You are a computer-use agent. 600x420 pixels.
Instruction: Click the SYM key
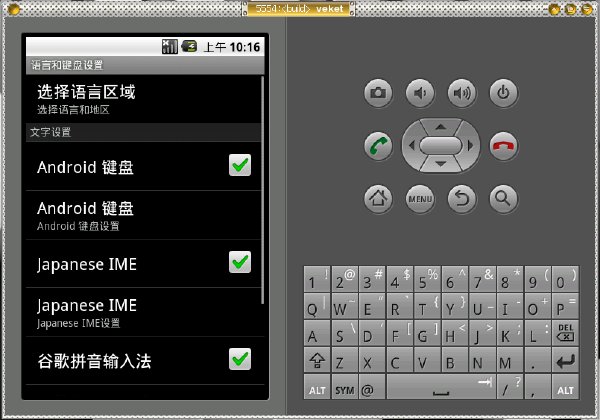(344, 387)
